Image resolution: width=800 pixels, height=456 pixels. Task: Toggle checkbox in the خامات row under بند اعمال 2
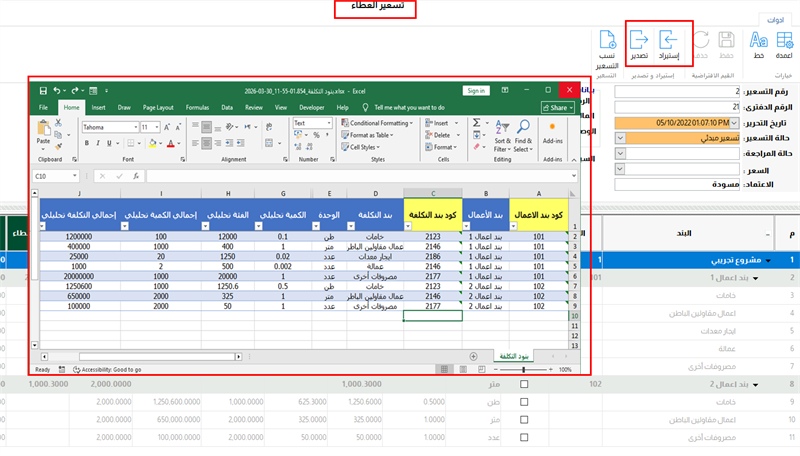(524, 400)
